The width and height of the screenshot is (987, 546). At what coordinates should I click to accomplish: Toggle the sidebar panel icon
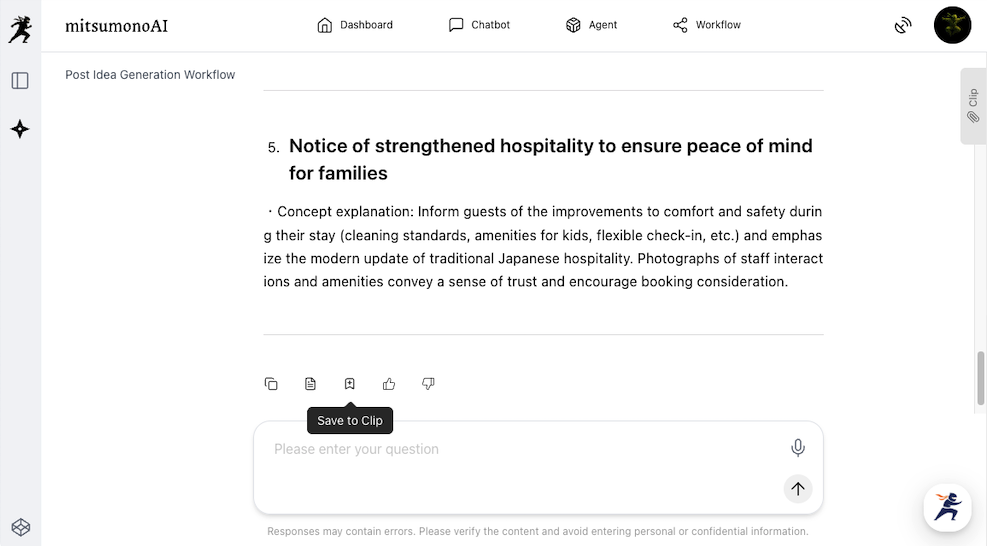(x=20, y=80)
